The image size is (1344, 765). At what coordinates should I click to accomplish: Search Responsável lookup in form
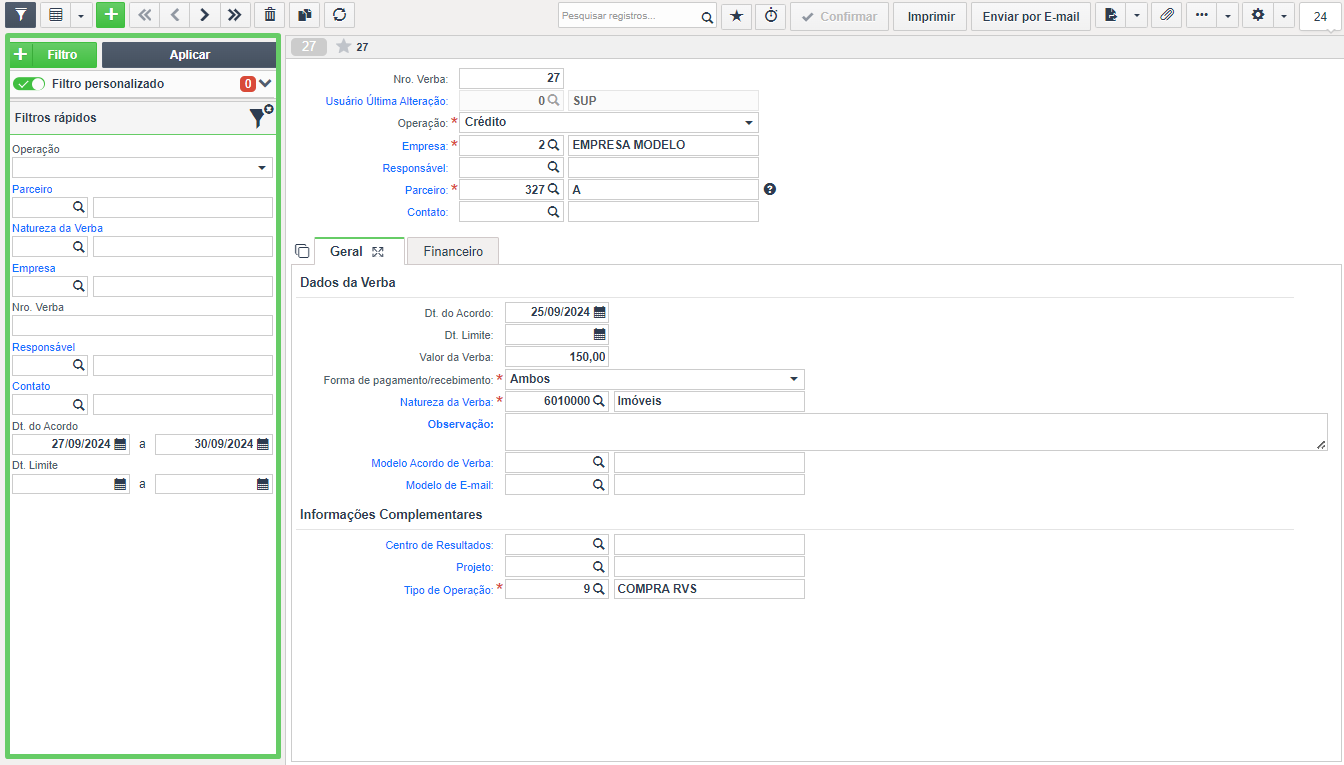tap(553, 167)
